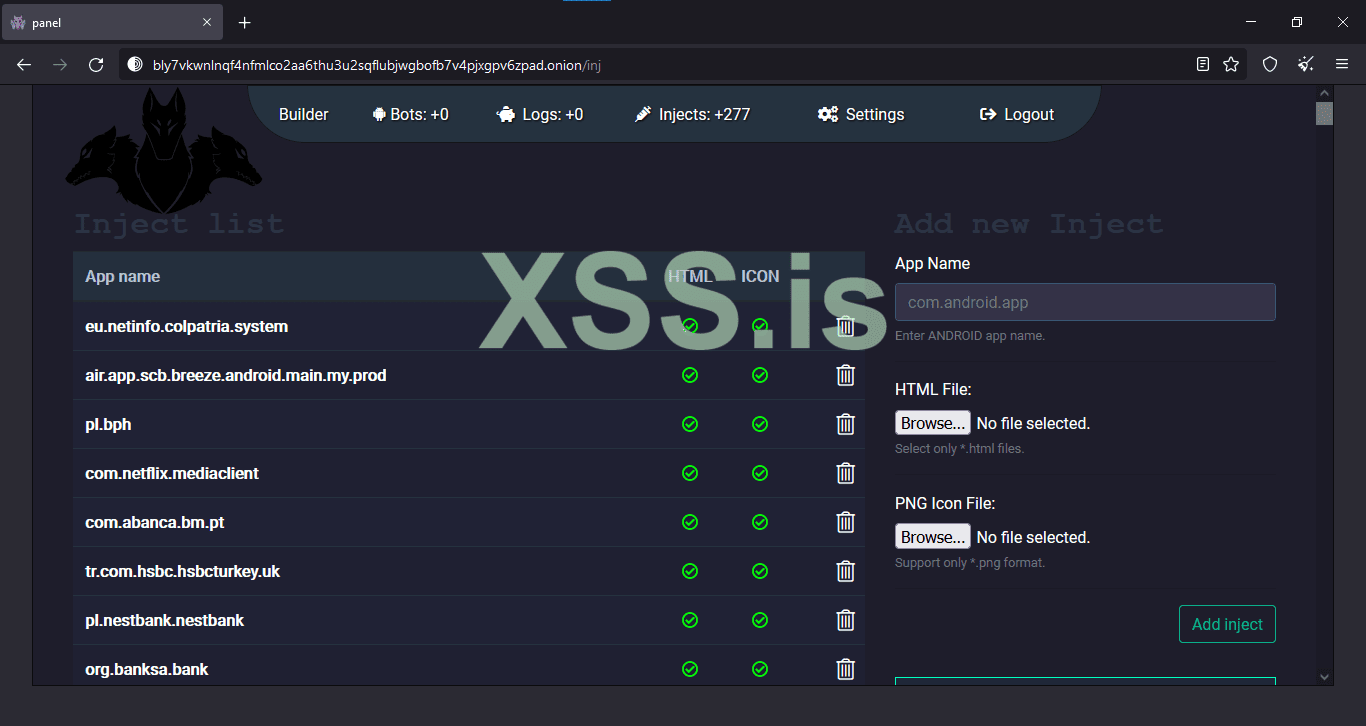
Task: Toggle reader view icon in address bar
Action: point(1203,65)
